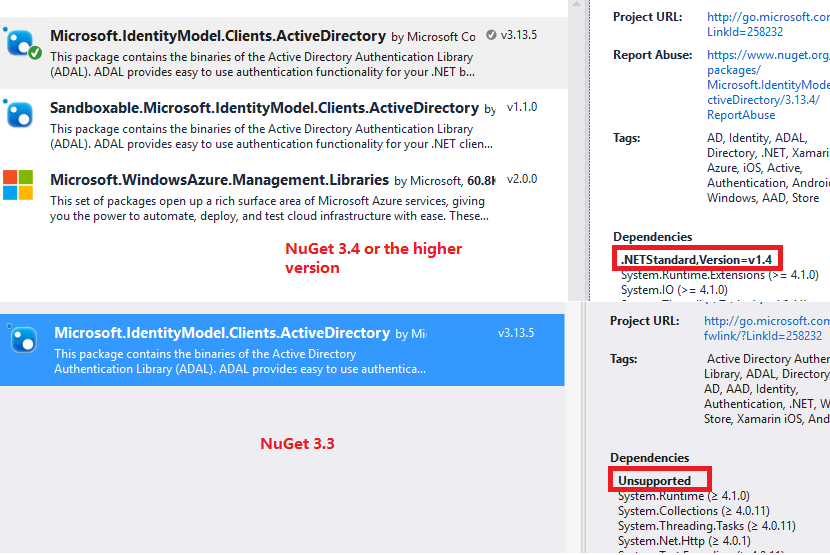Click the 'by Microsoft Co' author text
This screenshot has height=555, width=830.
433,37
